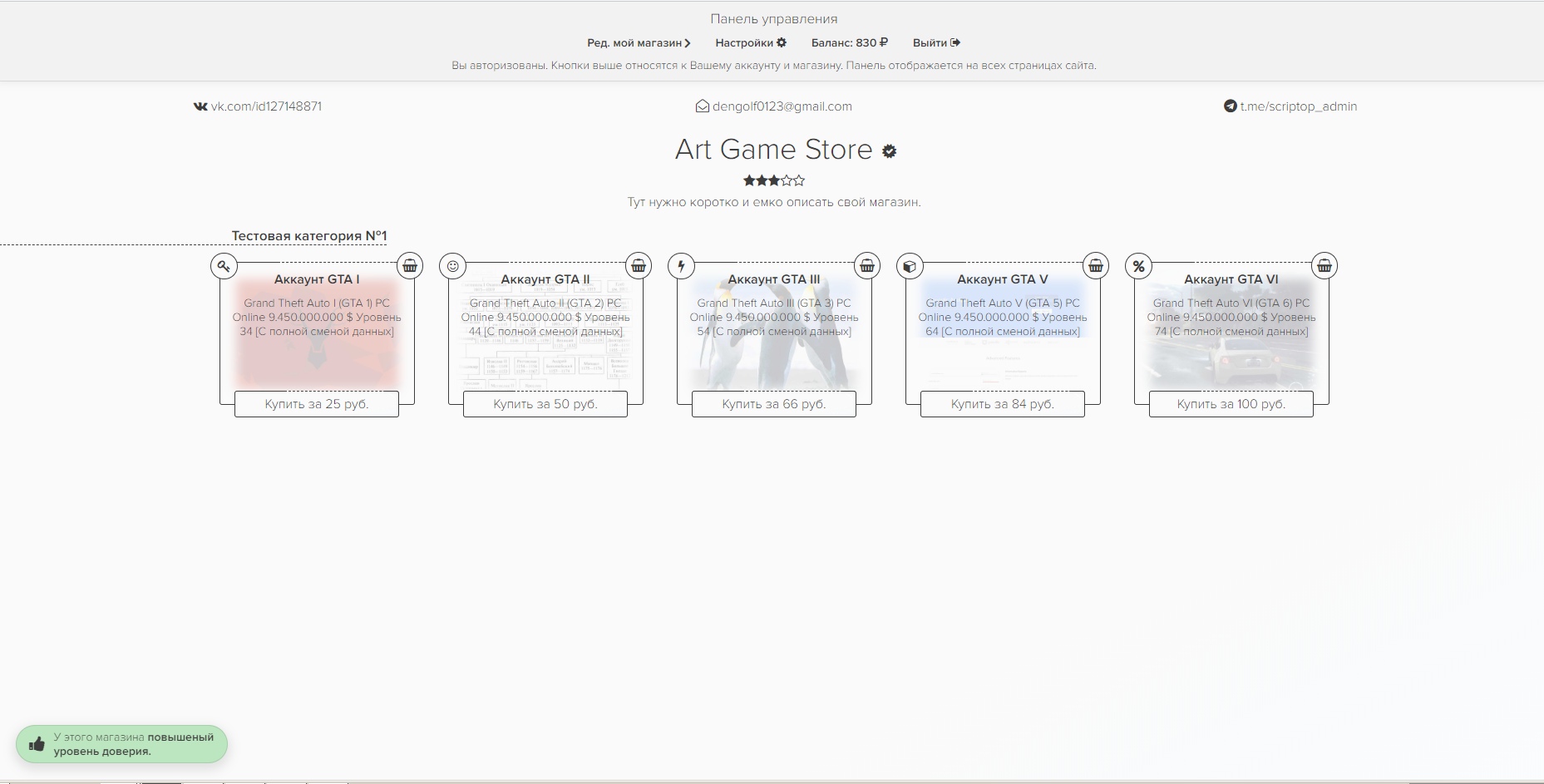Click GTA II card description text
The height and width of the screenshot is (784, 1544).
[545, 317]
